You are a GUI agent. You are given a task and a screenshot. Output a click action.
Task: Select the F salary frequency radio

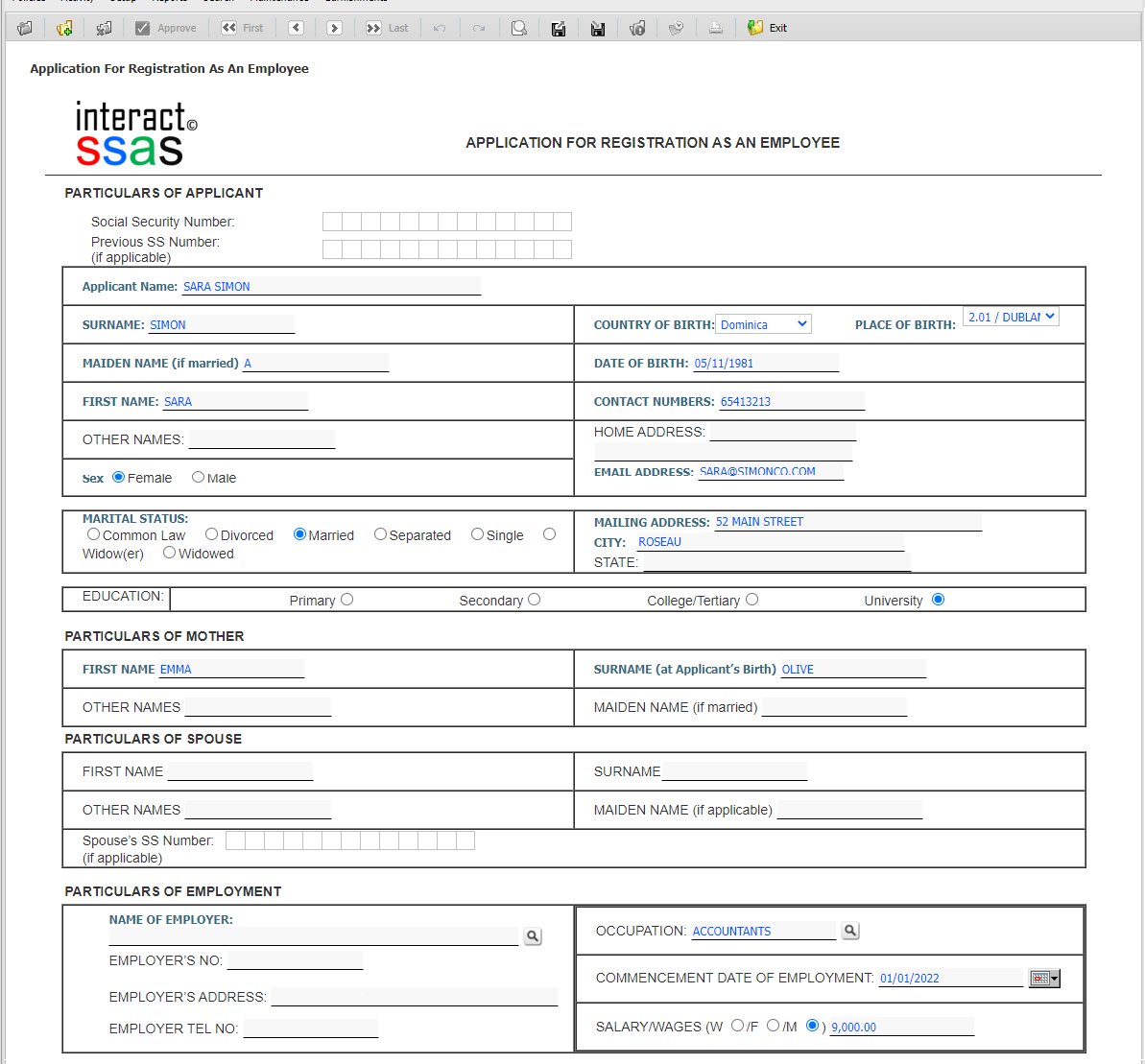[x=774, y=1026]
